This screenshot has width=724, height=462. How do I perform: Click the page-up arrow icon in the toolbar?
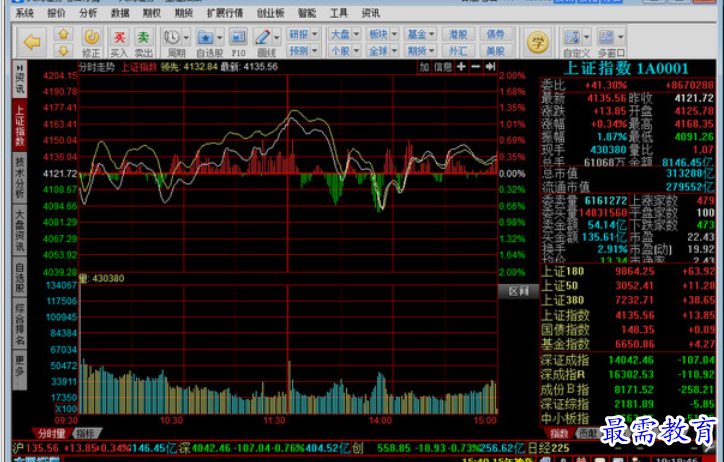(63, 34)
